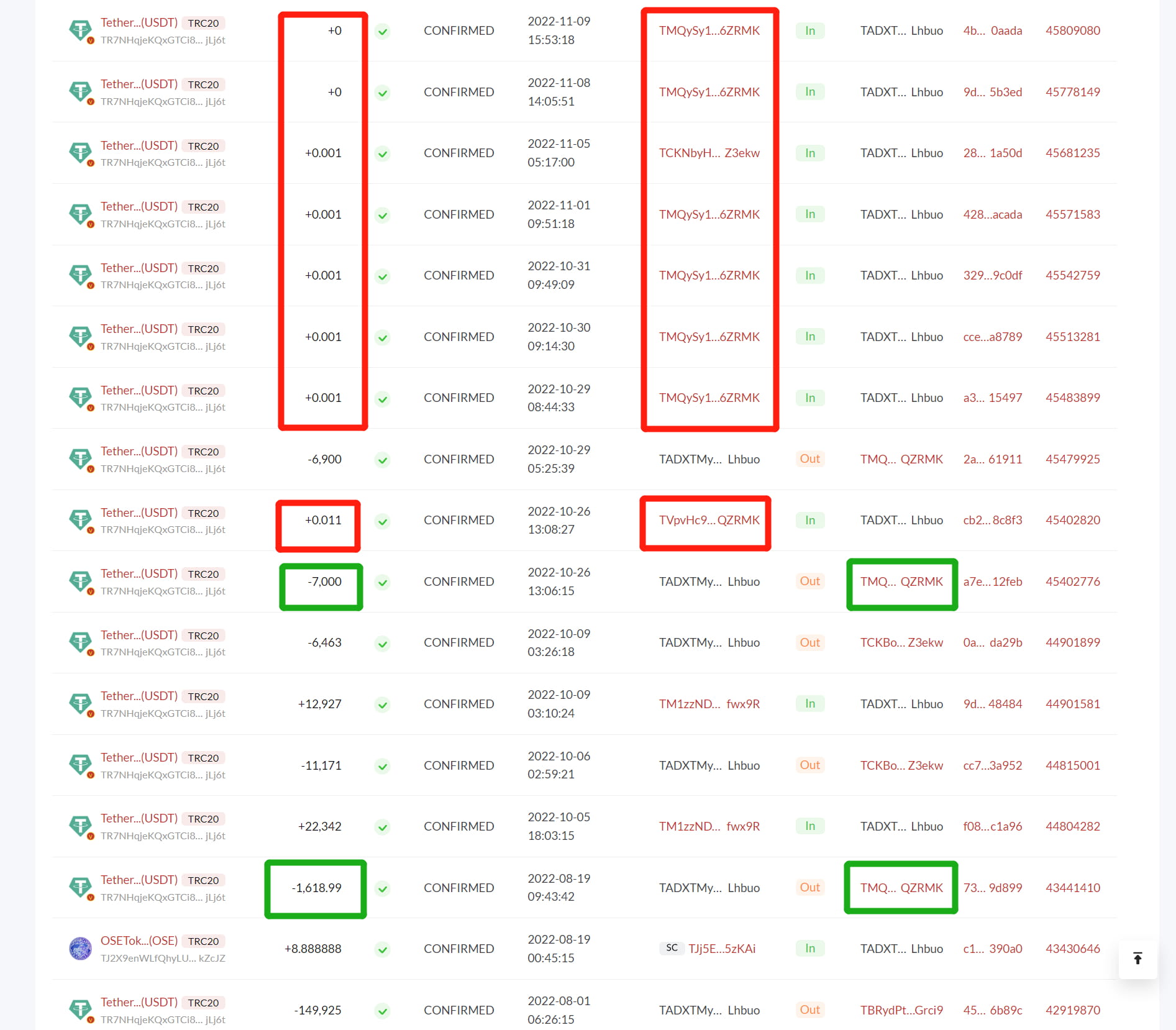Click confirmed checkmark in 2022-11-08 row
This screenshot has width=1176, height=1030.
pyautogui.click(x=383, y=93)
